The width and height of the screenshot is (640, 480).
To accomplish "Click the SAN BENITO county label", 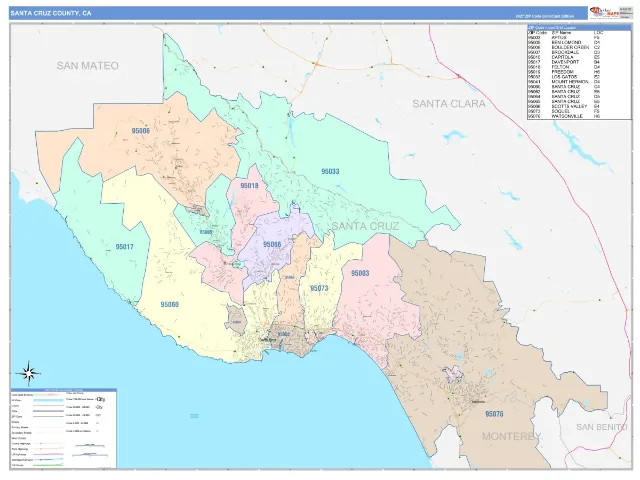I will tap(601, 427).
